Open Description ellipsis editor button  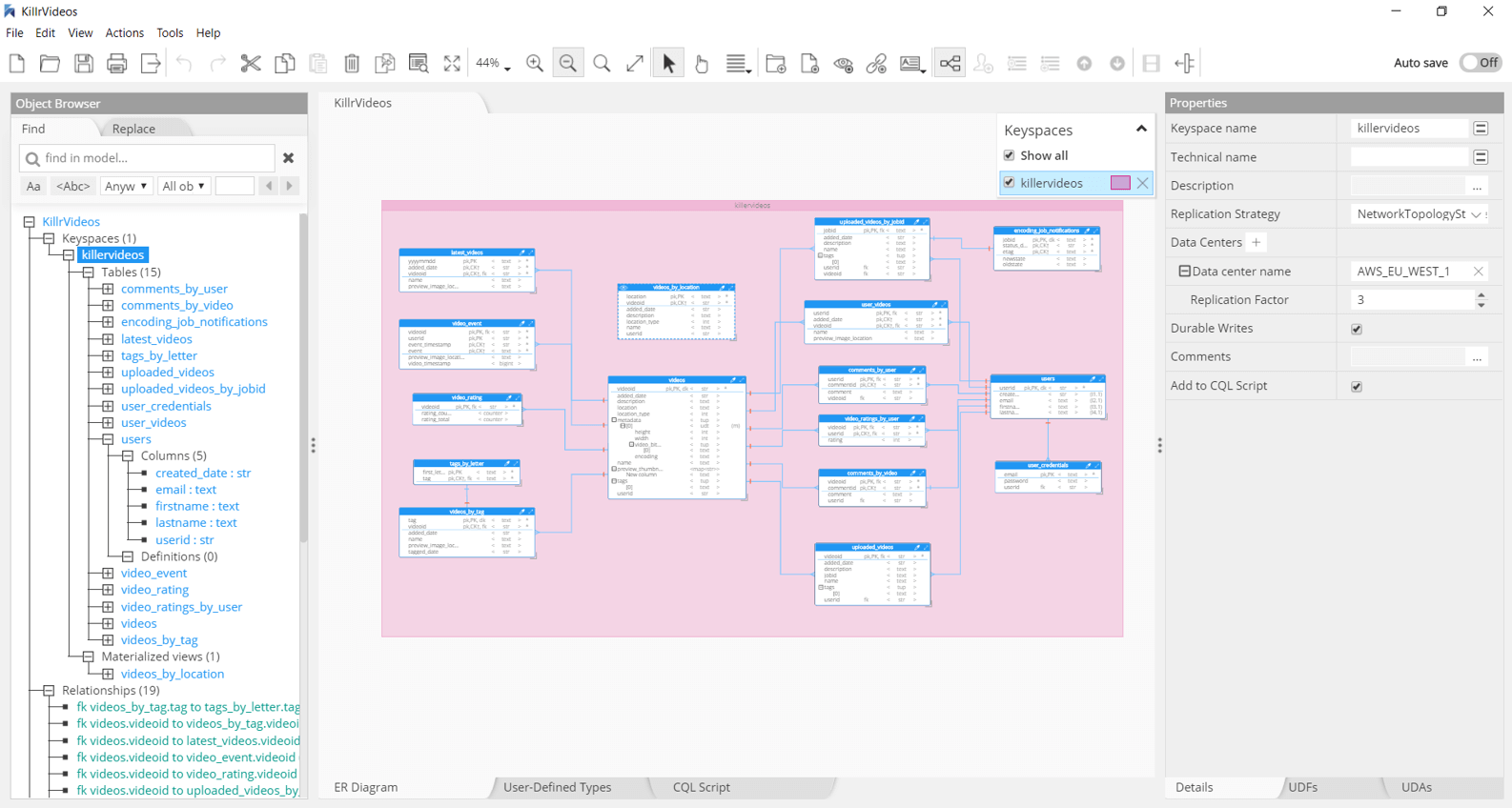(1477, 186)
